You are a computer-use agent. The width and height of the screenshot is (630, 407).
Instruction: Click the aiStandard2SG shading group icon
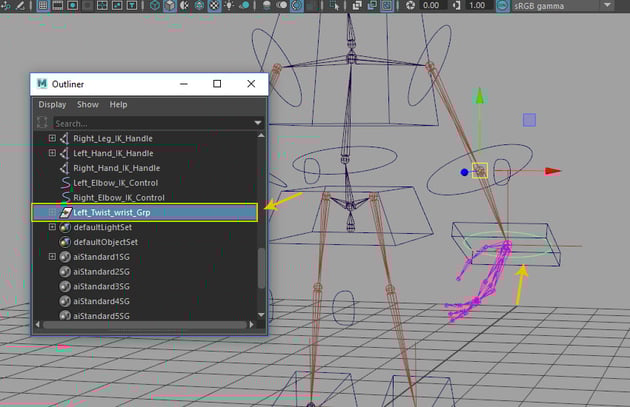65,272
